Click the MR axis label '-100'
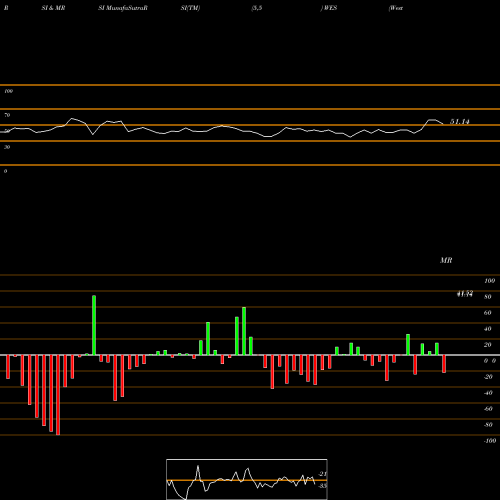Screen dimensions: 500x500 pos(490,441)
